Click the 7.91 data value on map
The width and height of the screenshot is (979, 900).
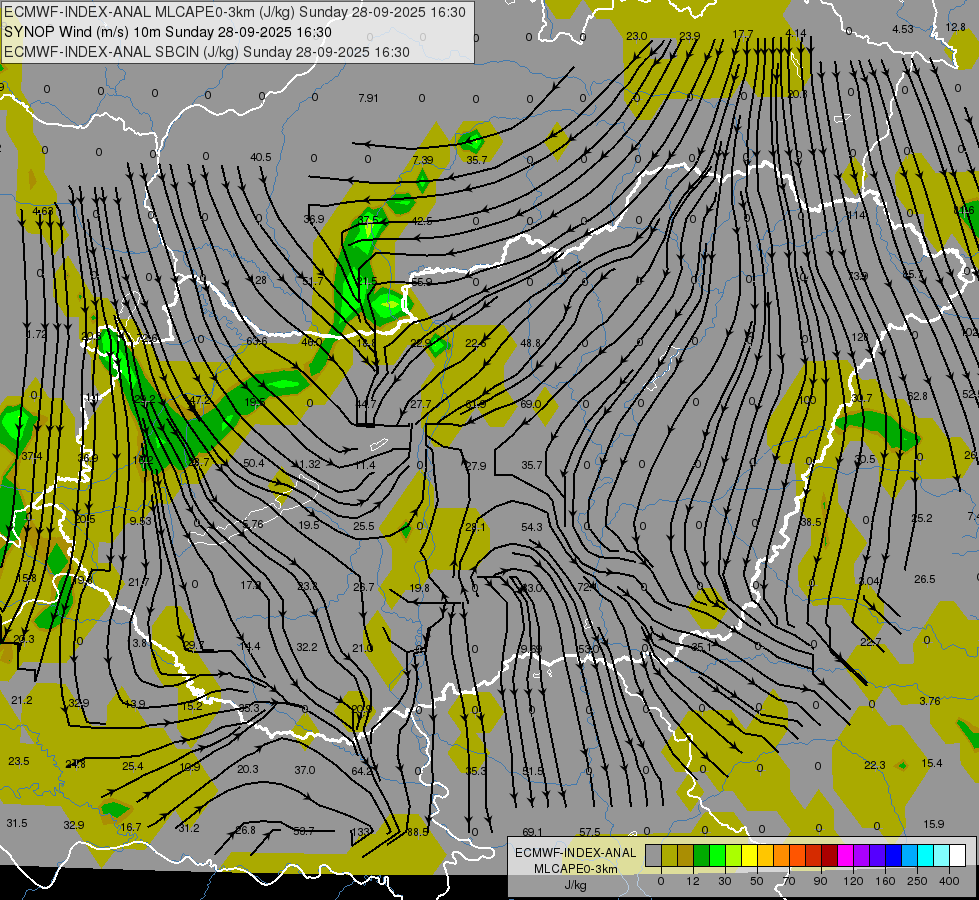point(368,98)
